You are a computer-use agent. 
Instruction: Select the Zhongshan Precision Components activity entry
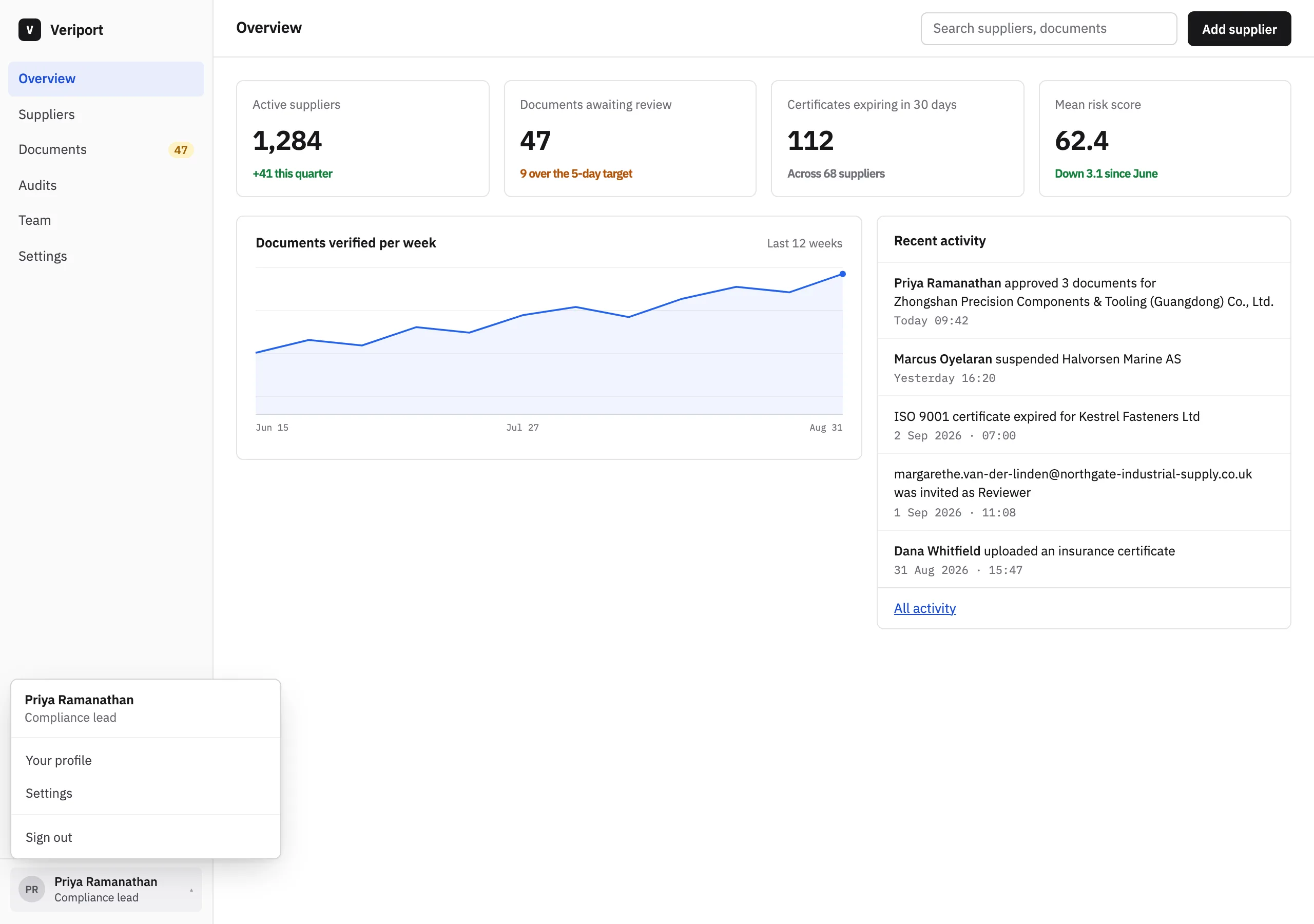click(x=1084, y=301)
